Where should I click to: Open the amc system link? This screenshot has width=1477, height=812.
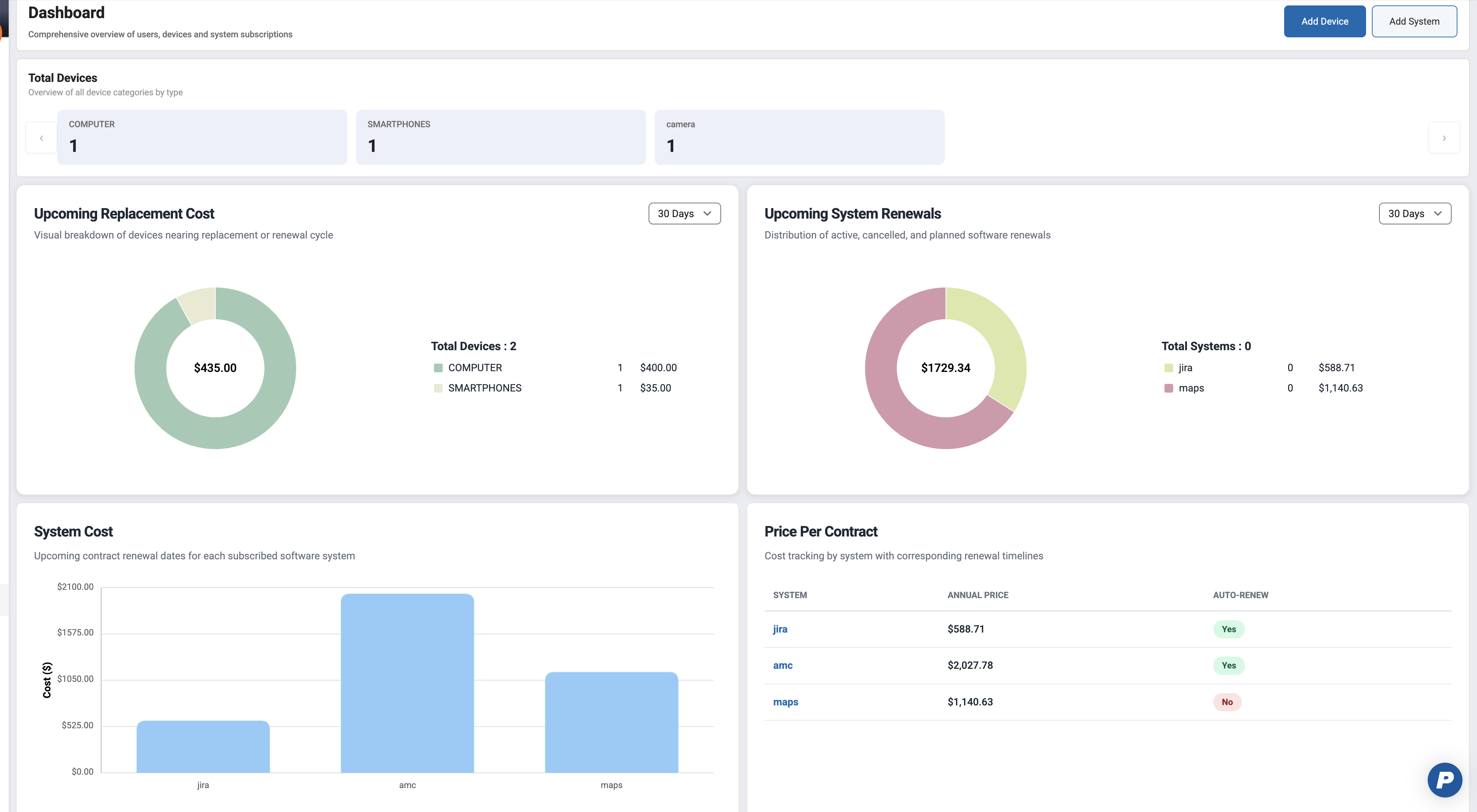(x=783, y=665)
